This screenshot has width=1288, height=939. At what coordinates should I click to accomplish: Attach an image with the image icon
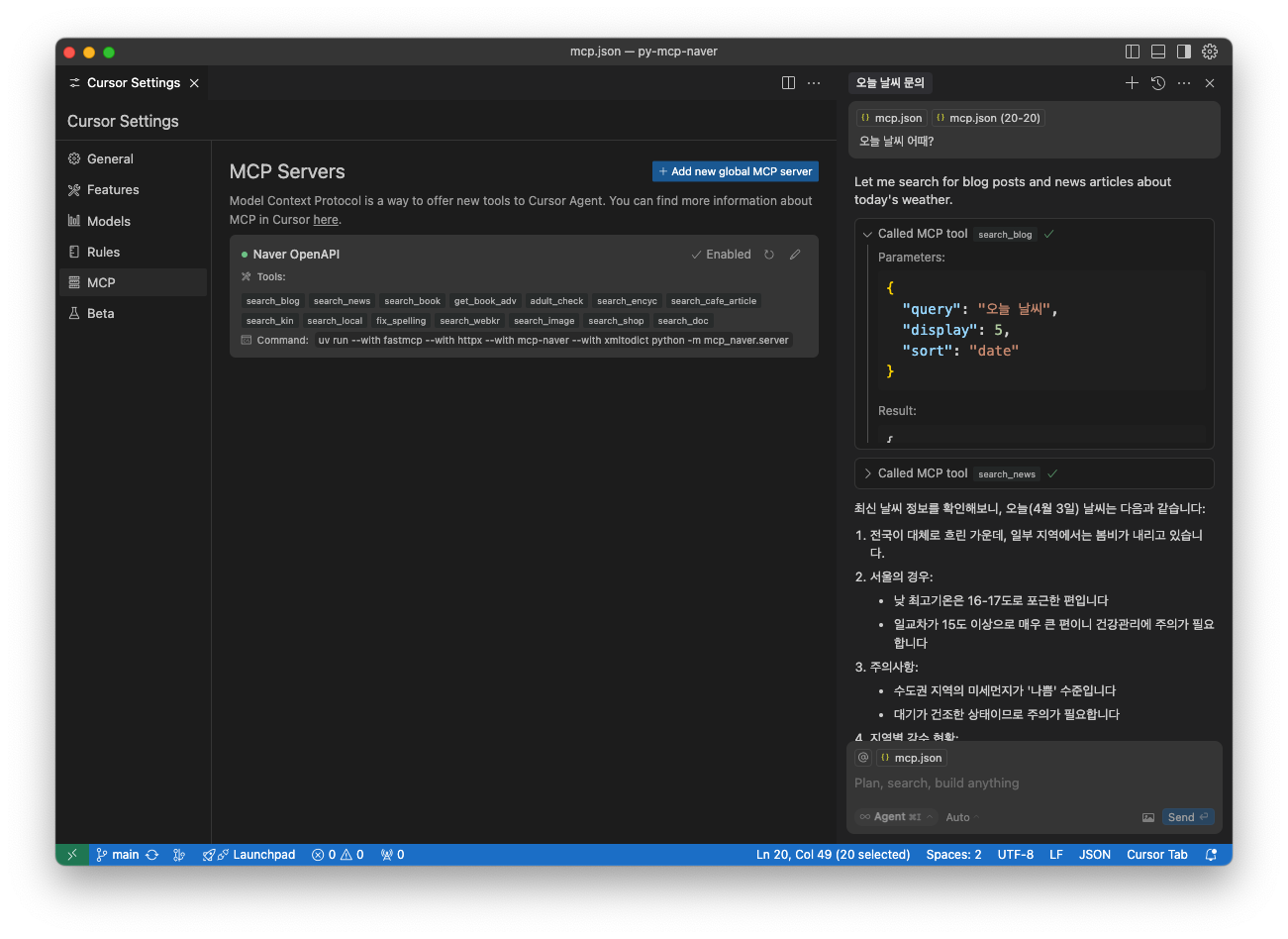pos(1148,817)
